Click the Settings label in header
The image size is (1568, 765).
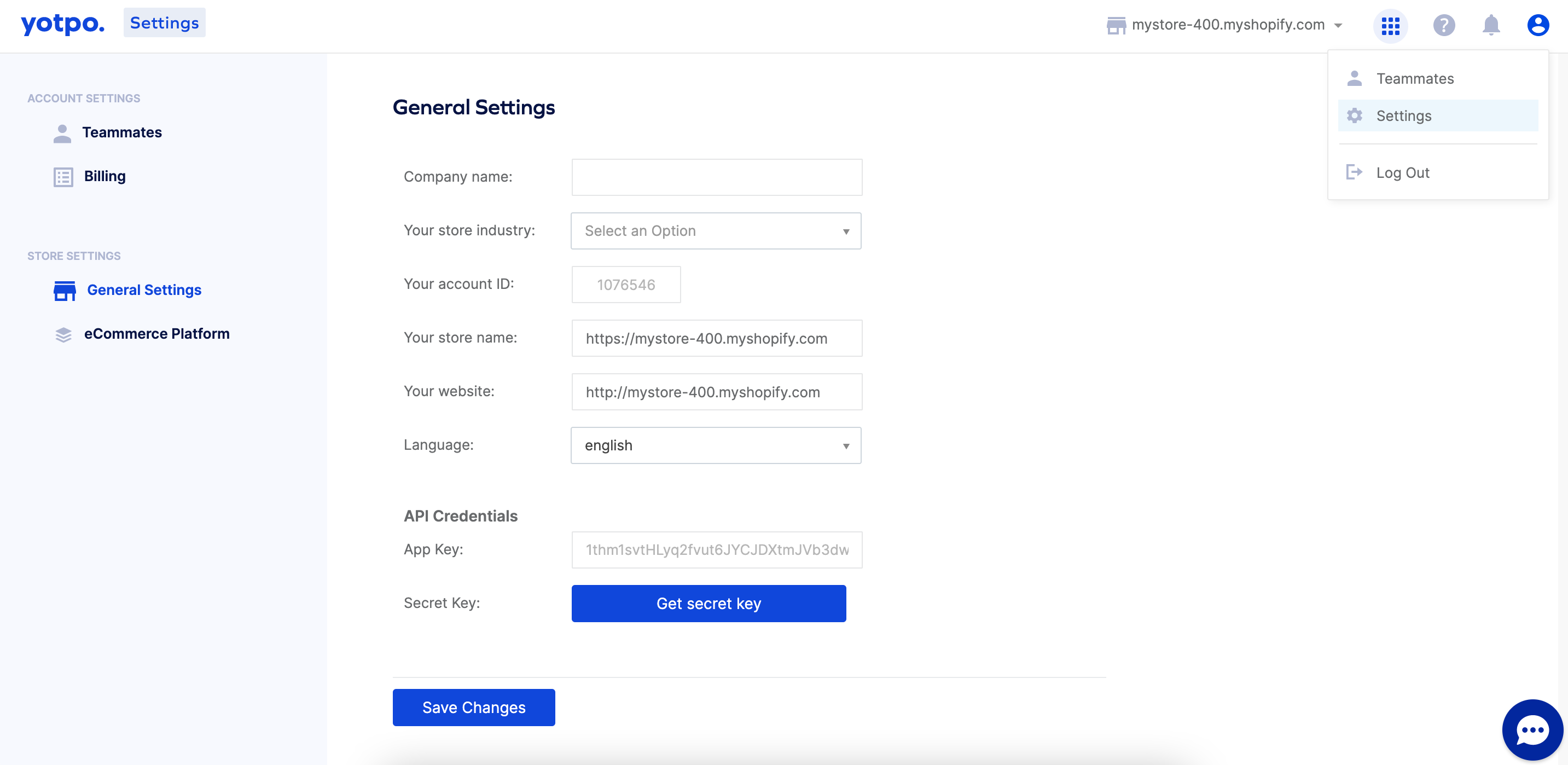(164, 22)
